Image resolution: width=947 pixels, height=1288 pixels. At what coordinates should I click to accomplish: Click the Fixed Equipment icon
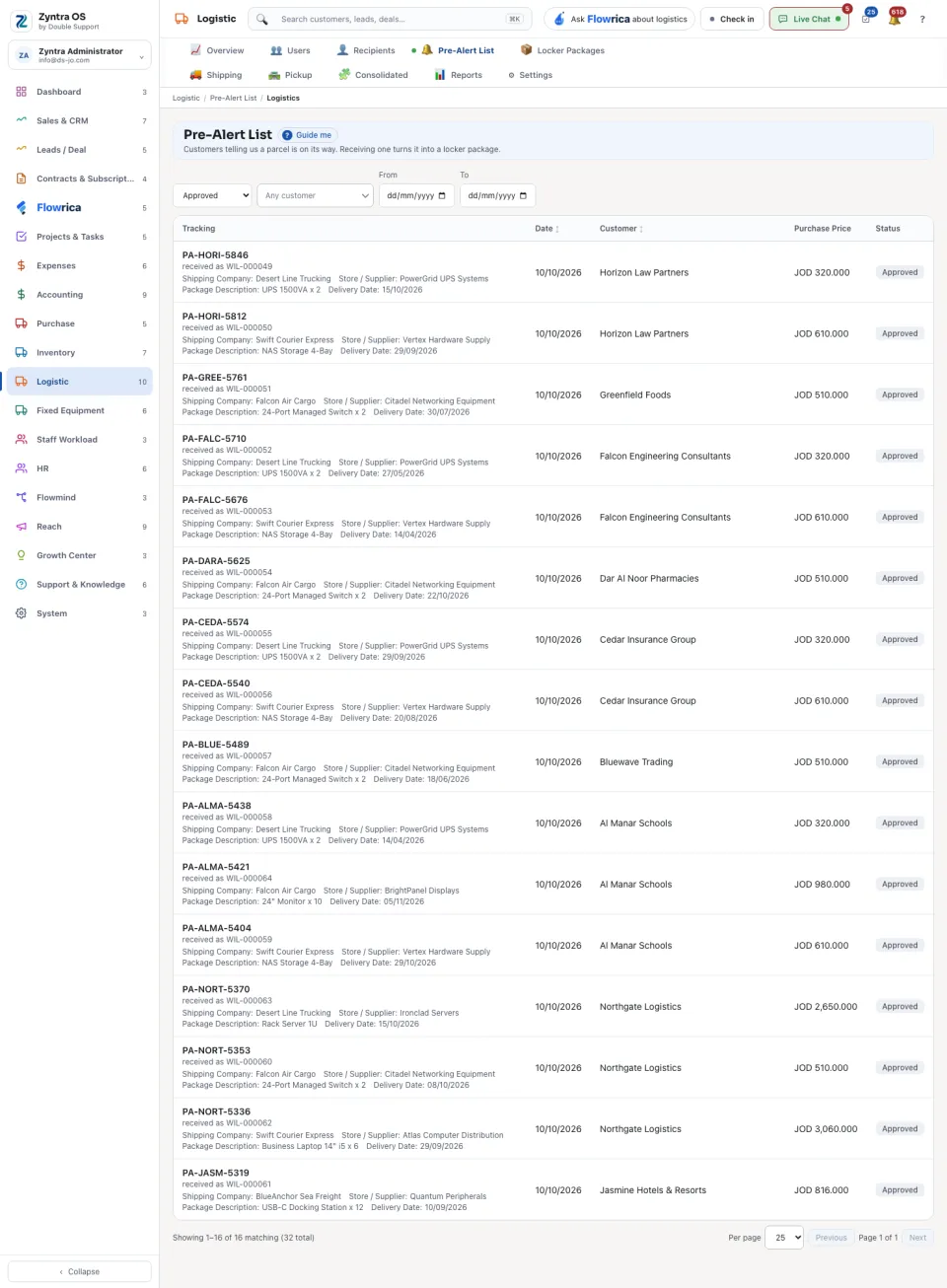click(x=21, y=410)
